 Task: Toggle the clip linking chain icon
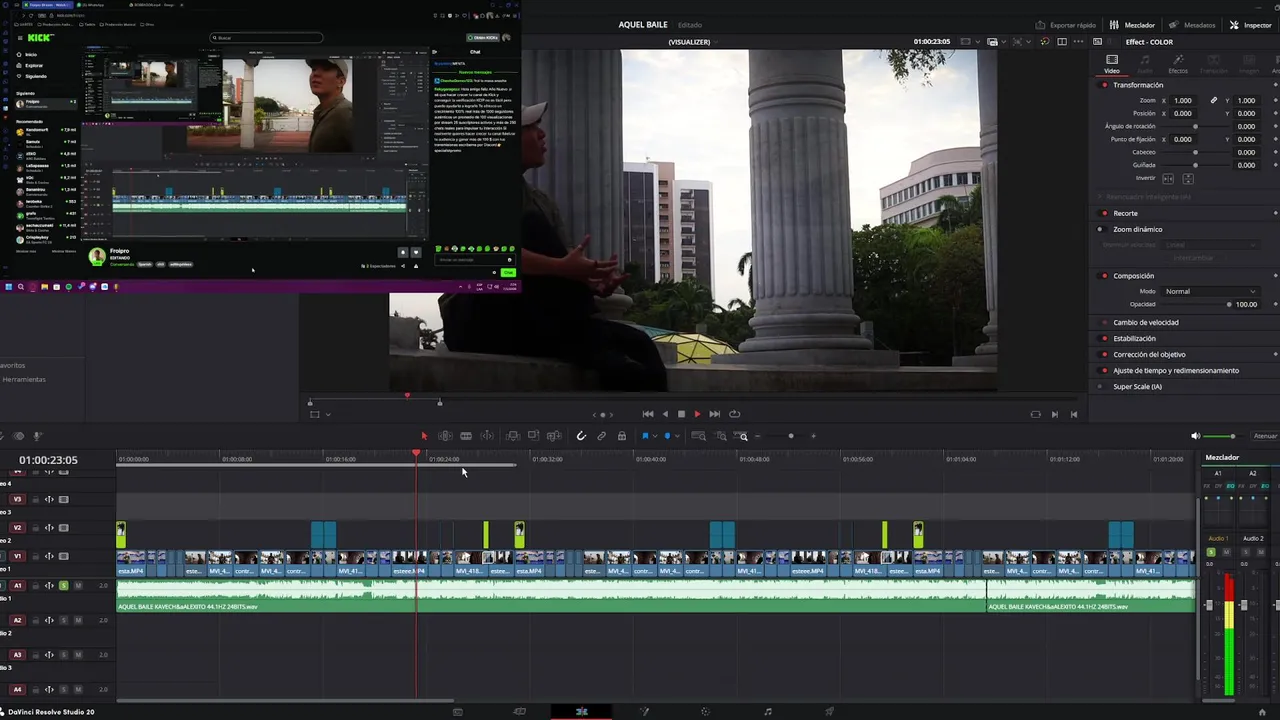click(x=601, y=436)
